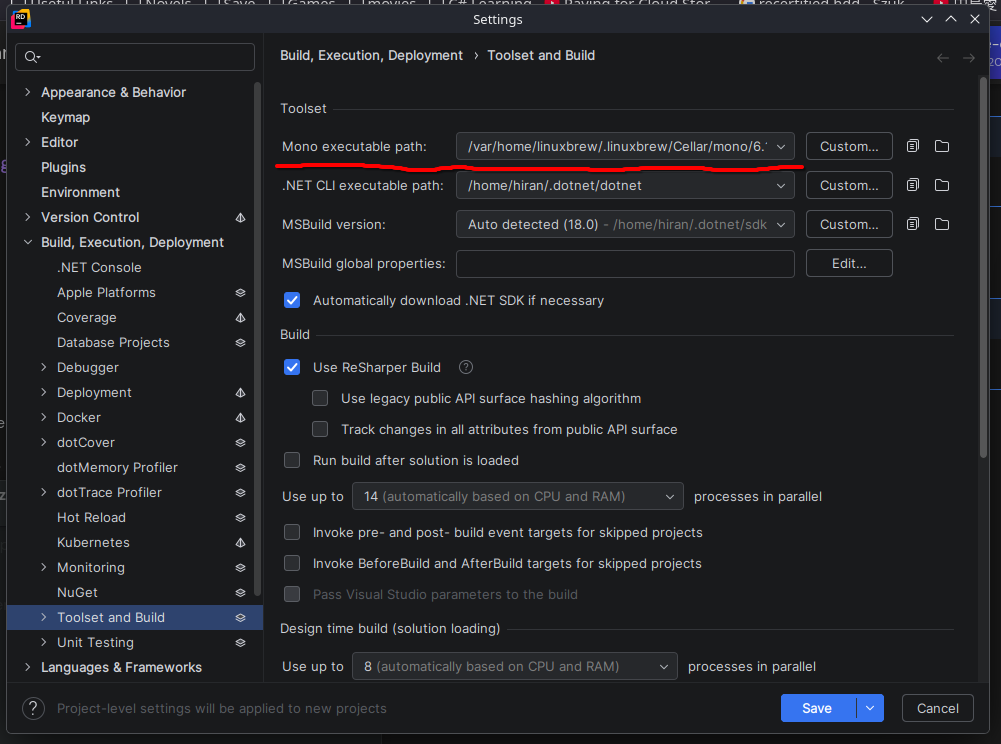Viewport: 1001px width, 744px height.
Task: Expand Appearance & Behavior section
Action: [27, 93]
